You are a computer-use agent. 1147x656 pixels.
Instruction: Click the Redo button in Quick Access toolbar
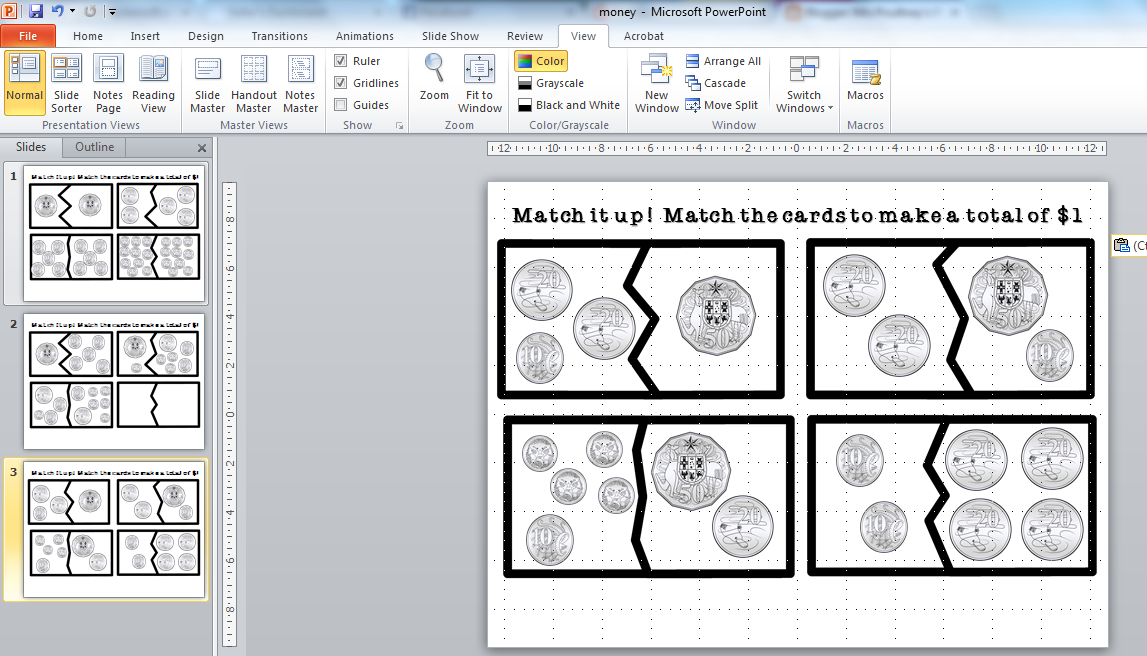pos(90,11)
